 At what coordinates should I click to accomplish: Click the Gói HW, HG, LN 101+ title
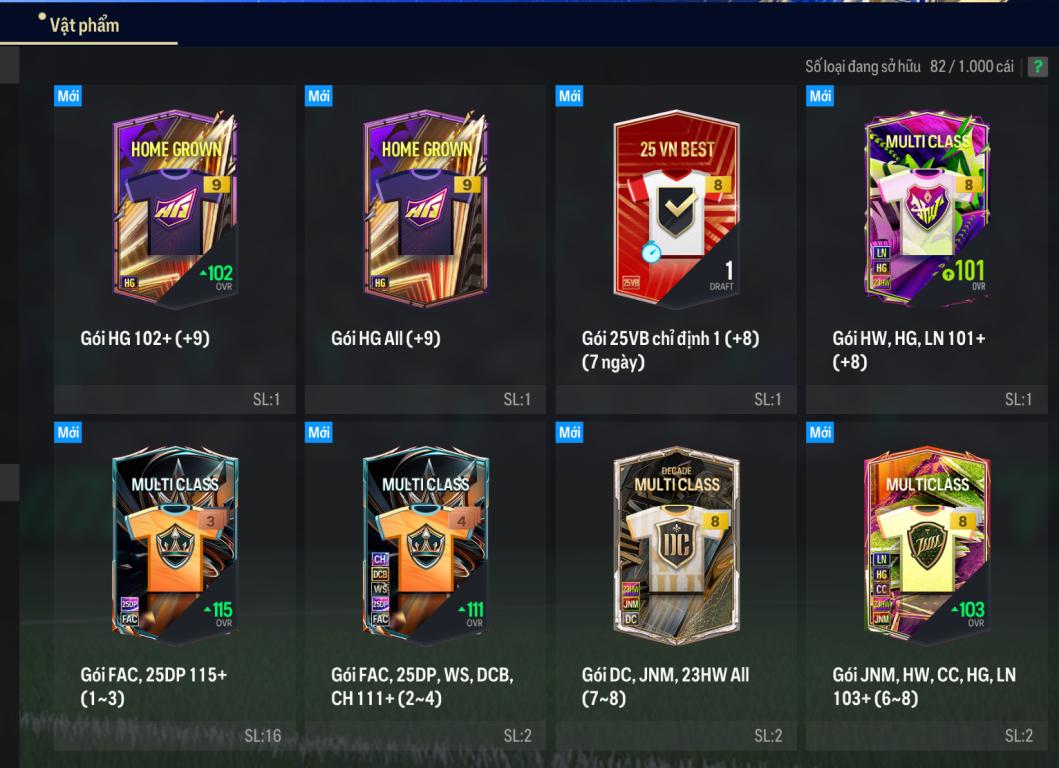(x=909, y=350)
